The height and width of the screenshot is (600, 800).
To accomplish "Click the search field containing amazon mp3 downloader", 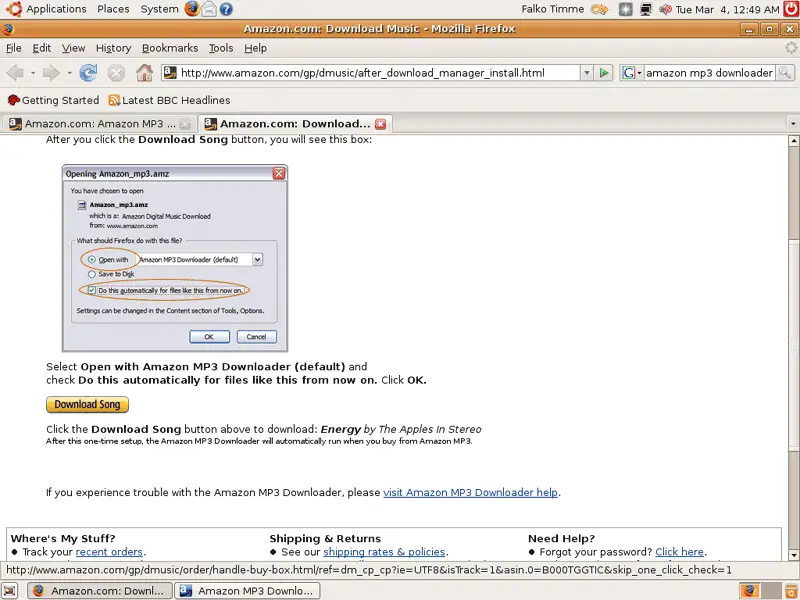I will 709,73.
